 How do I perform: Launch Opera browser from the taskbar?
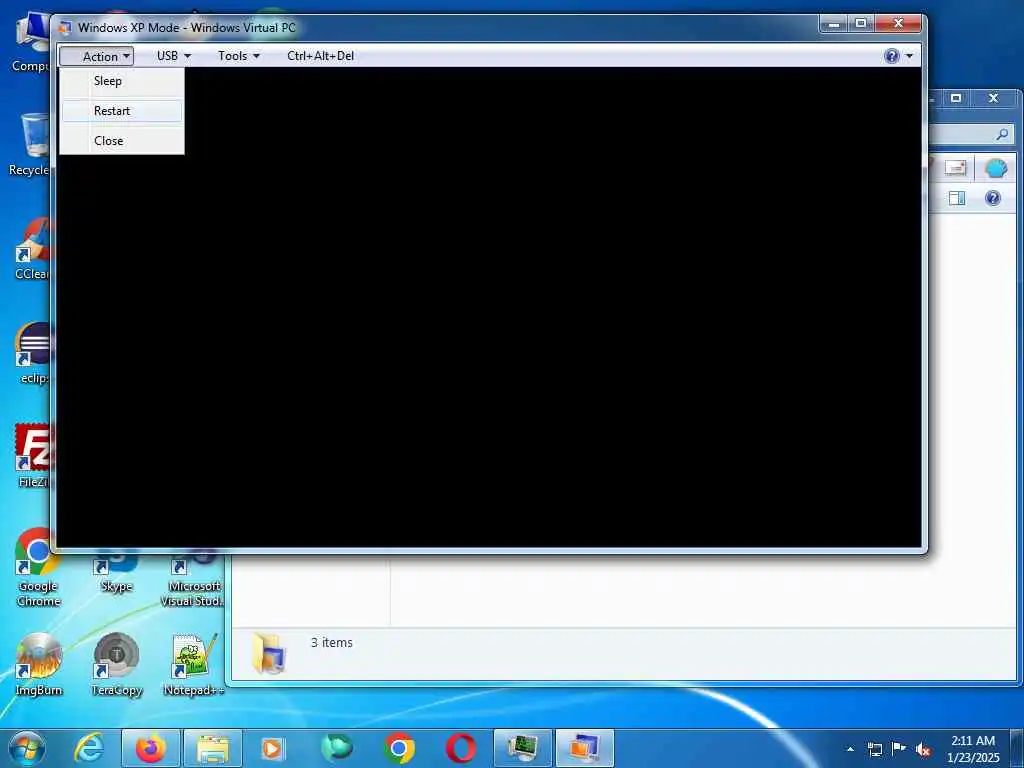point(460,748)
